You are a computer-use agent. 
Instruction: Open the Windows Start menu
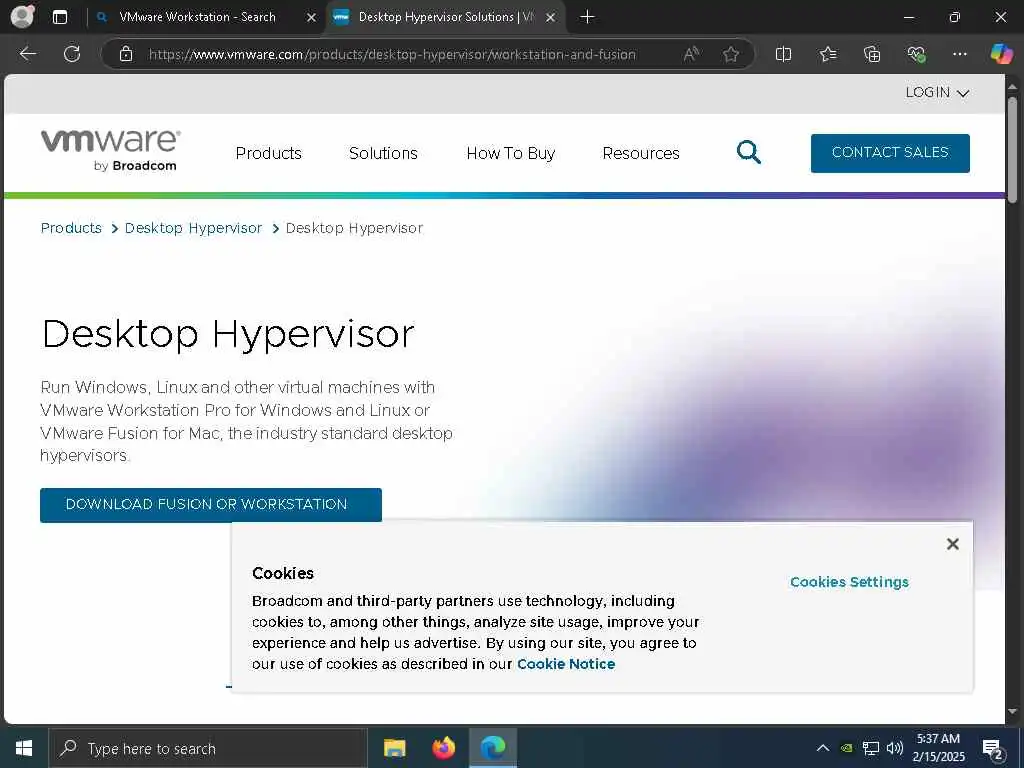click(24, 748)
